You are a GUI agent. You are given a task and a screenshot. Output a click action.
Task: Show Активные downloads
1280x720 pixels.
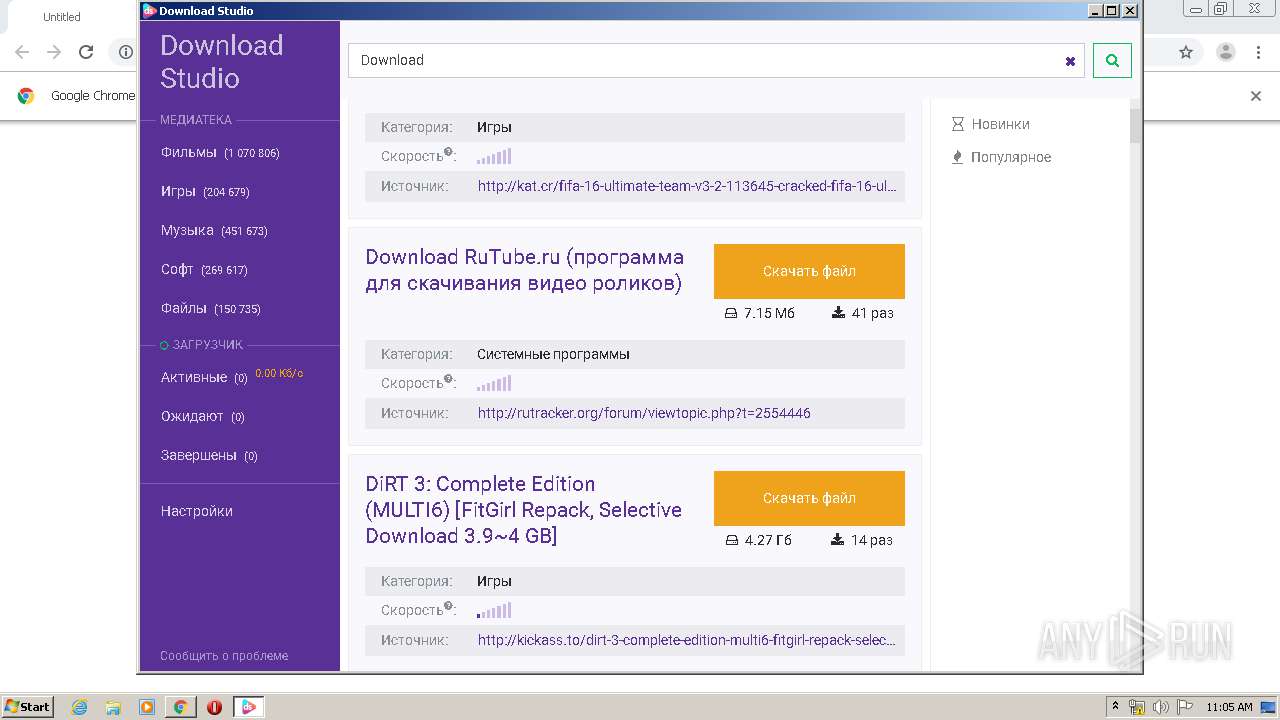click(204, 377)
